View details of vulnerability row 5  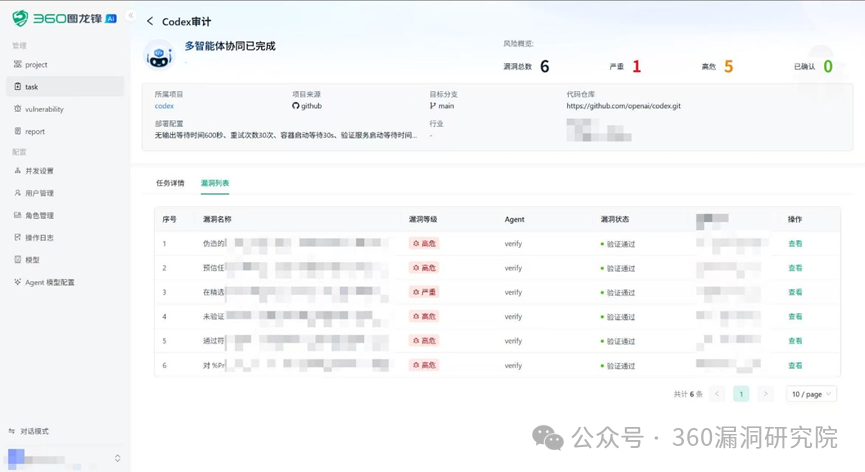pyautogui.click(x=795, y=341)
